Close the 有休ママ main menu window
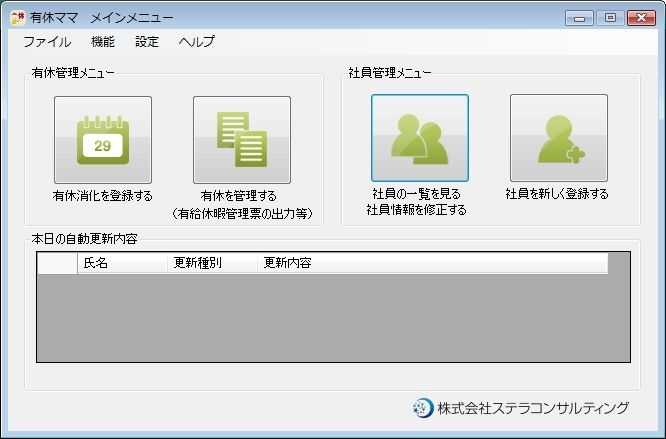 tap(641, 18)
